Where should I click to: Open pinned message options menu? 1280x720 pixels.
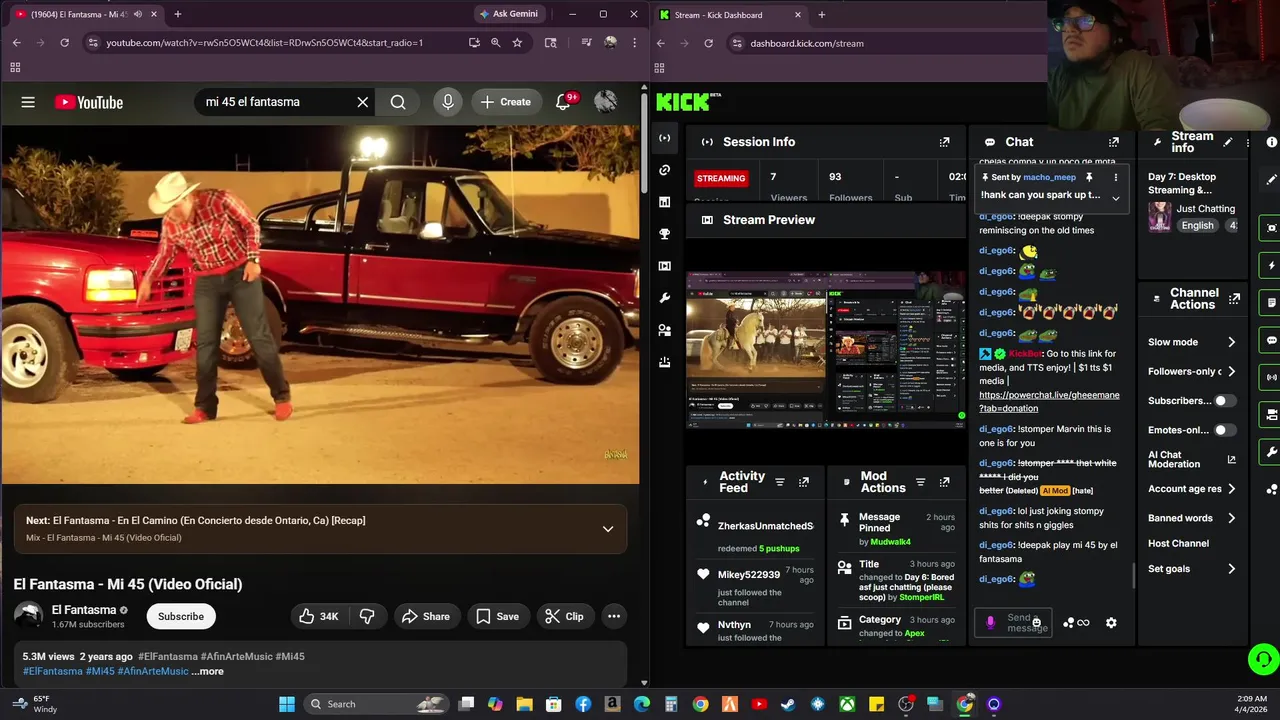[x=1116, y=177]
